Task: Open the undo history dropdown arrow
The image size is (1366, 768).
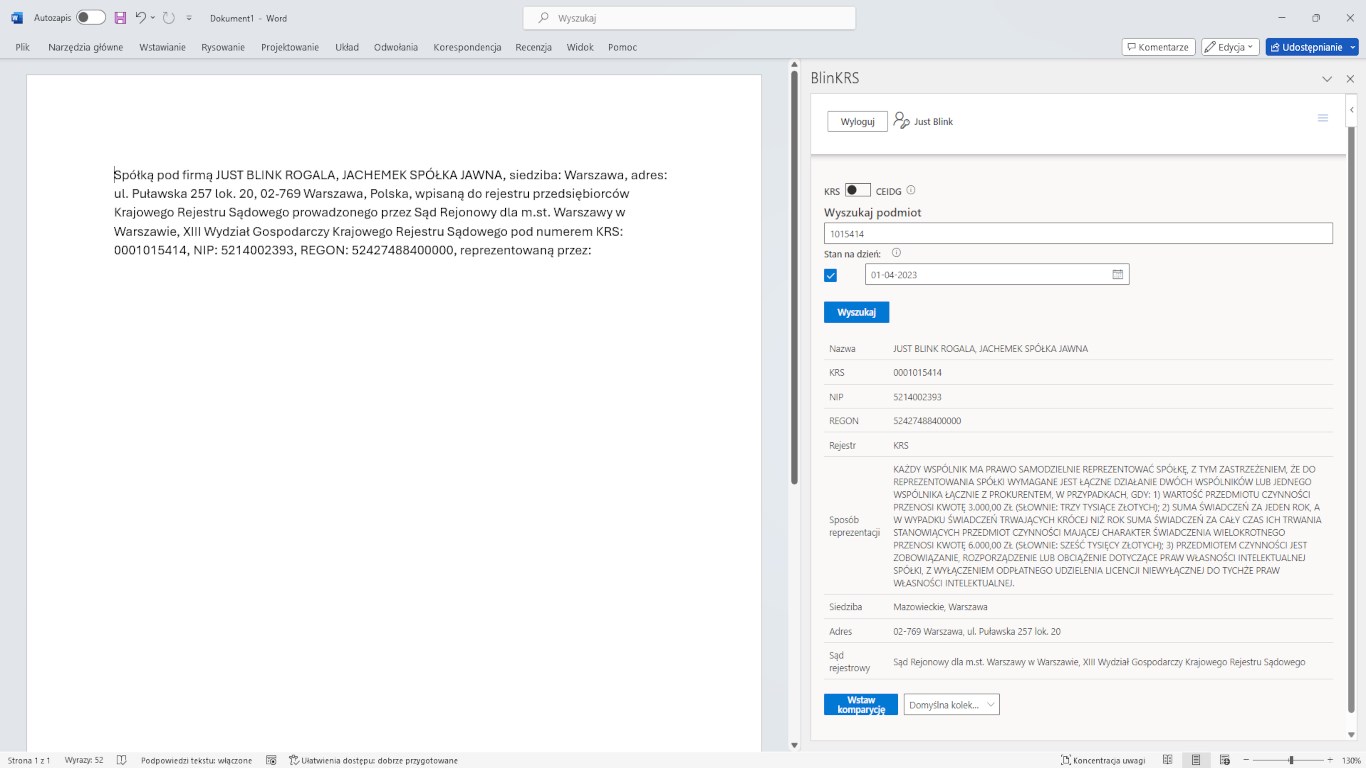Action: coord(153,18)
